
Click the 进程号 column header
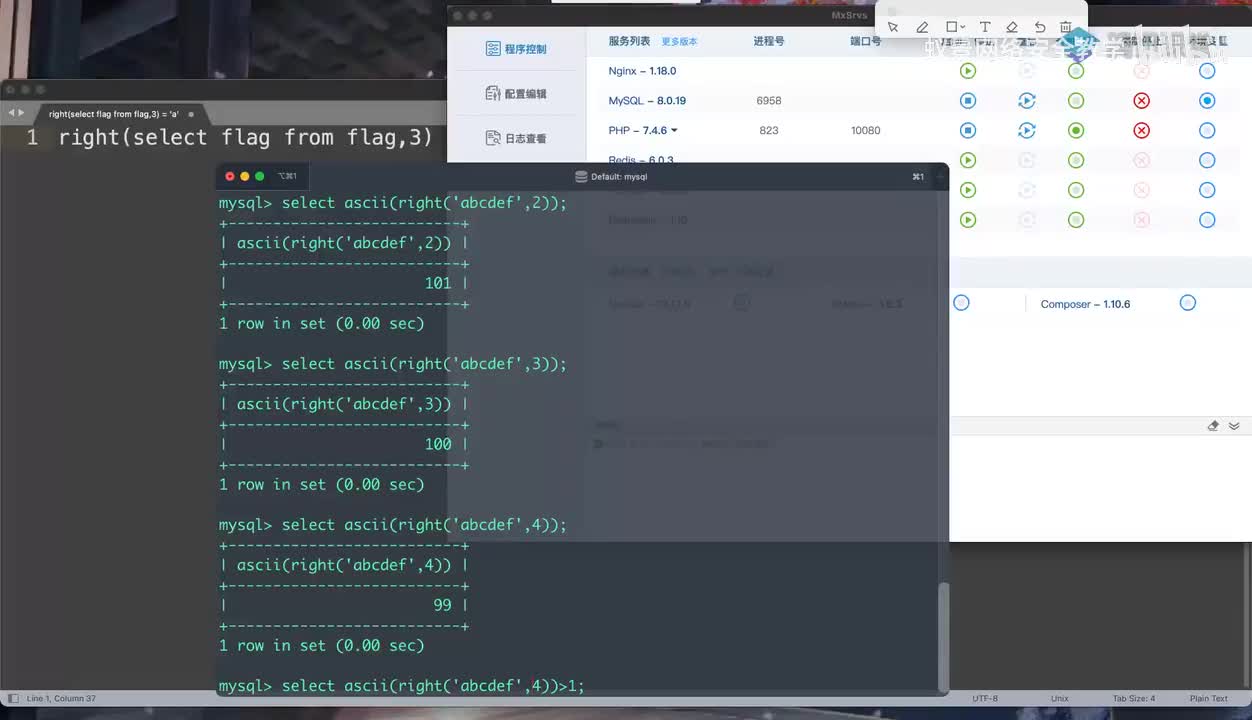tap(769, 41)
